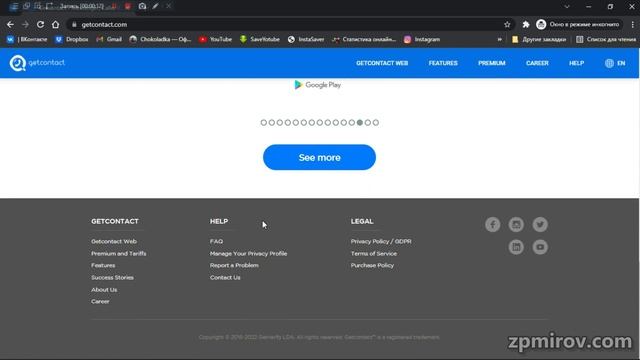Image resolution: width=640 pixels, height=360 pixels.
Task: Open the Другие закладки bookmarks folder
Action: click(539, 39)
